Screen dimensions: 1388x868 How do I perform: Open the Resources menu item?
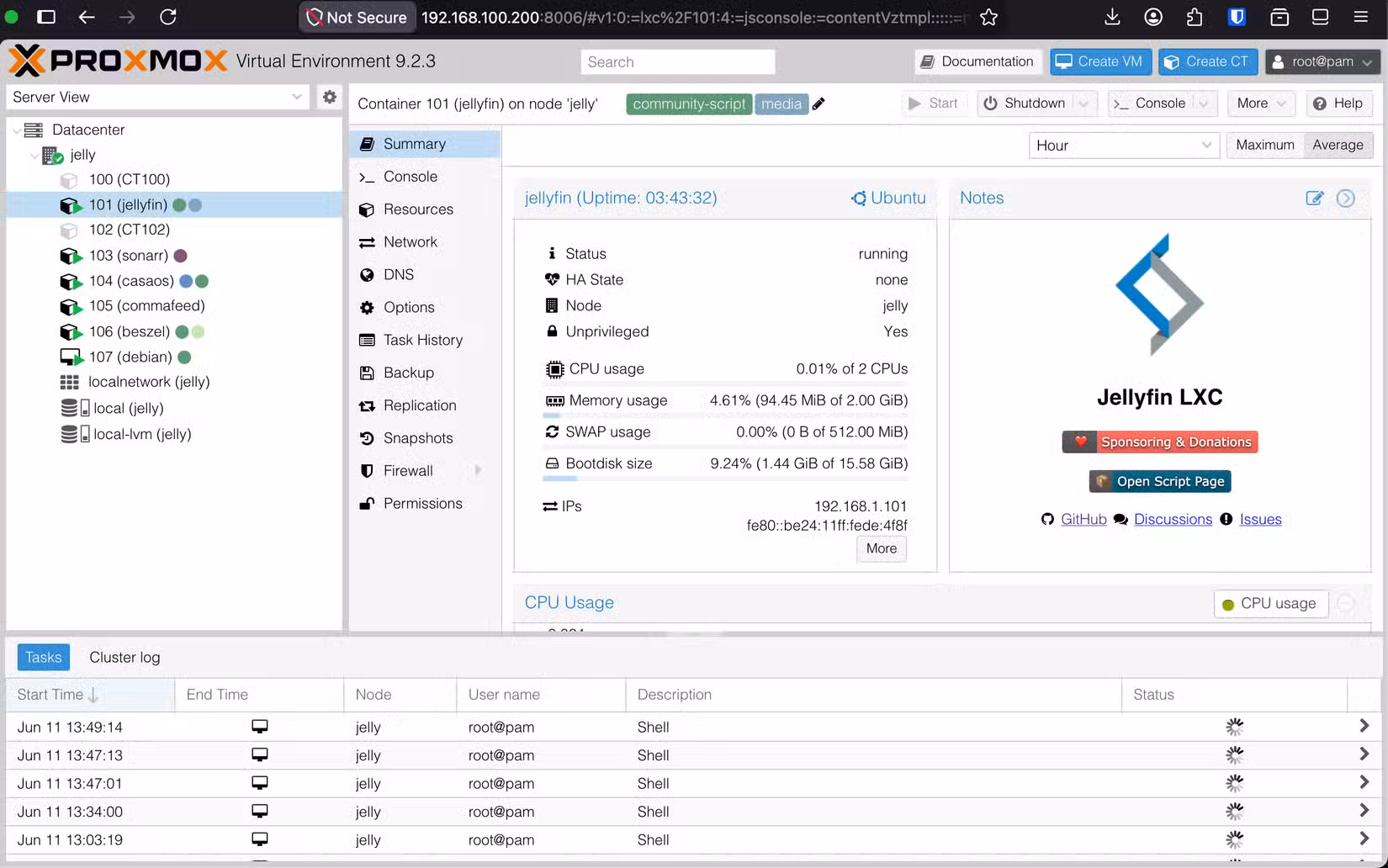pos(425,209)
